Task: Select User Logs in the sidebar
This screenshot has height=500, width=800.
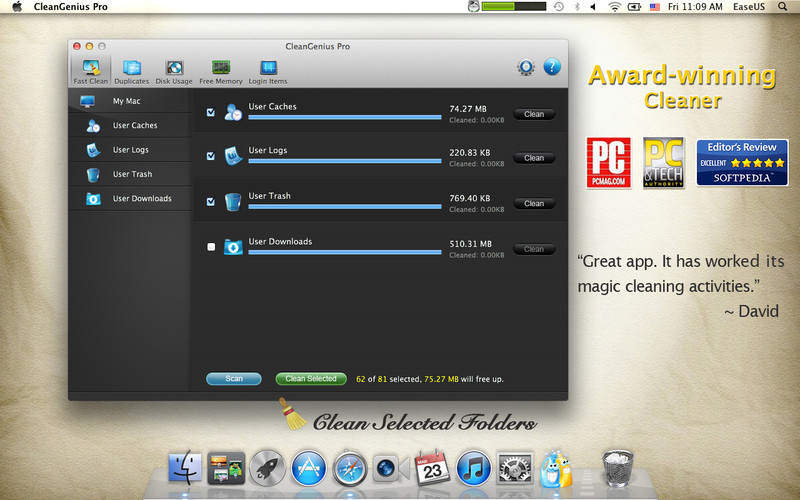Action: coord(130,150)
